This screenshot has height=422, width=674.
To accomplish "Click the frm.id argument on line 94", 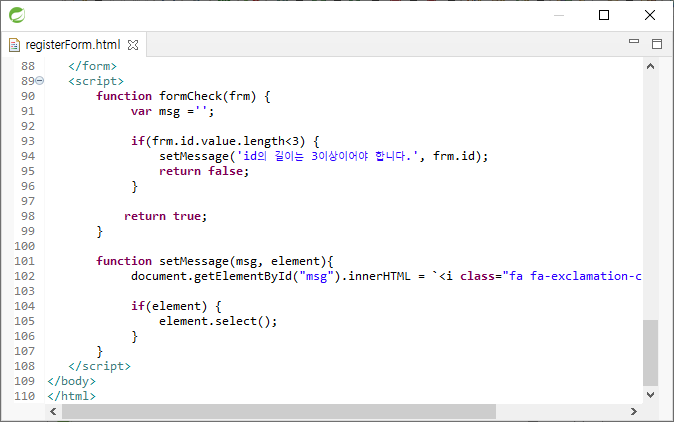I will click(453, 156).
